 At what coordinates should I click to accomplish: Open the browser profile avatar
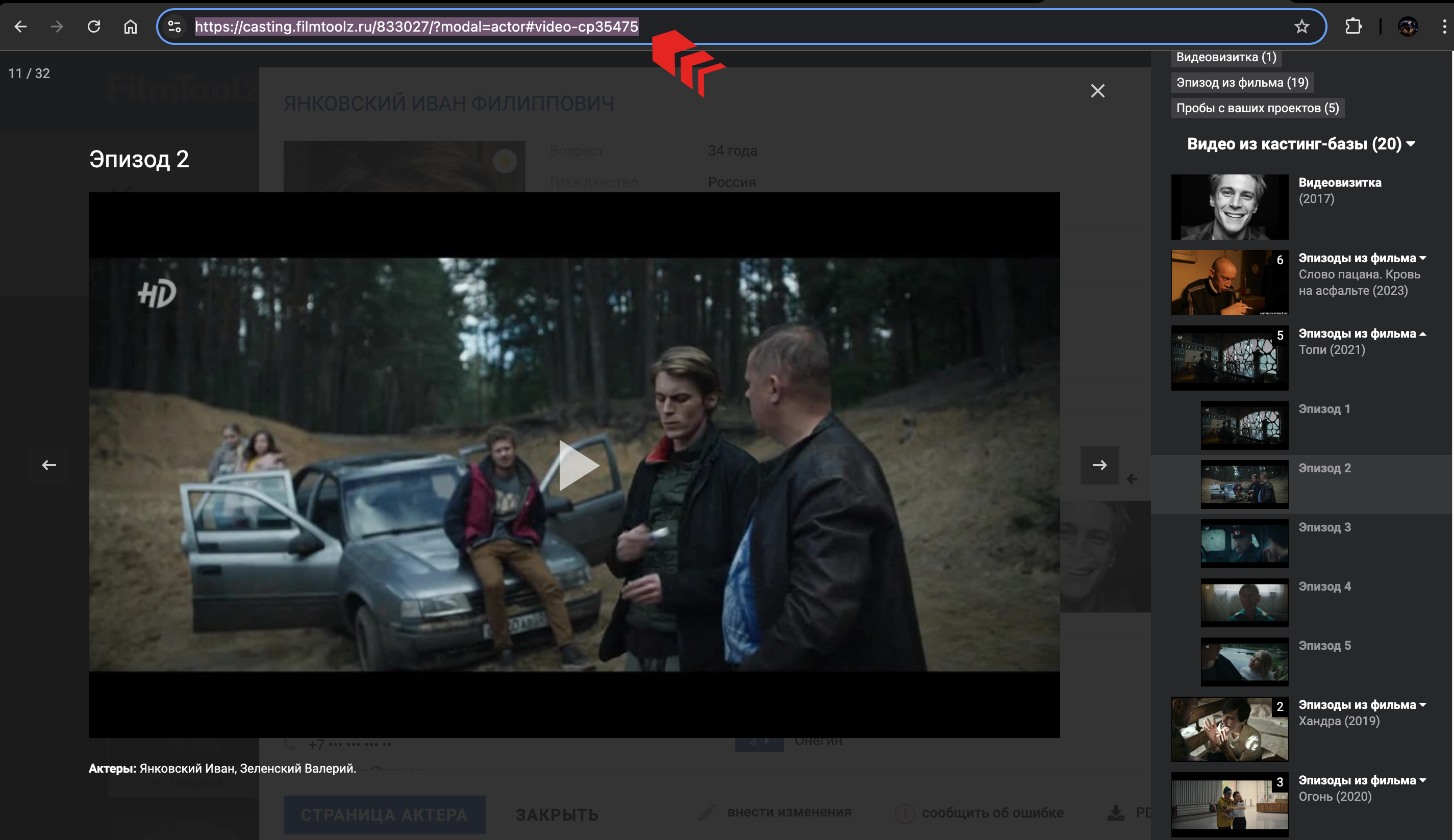coord(1408,27)
